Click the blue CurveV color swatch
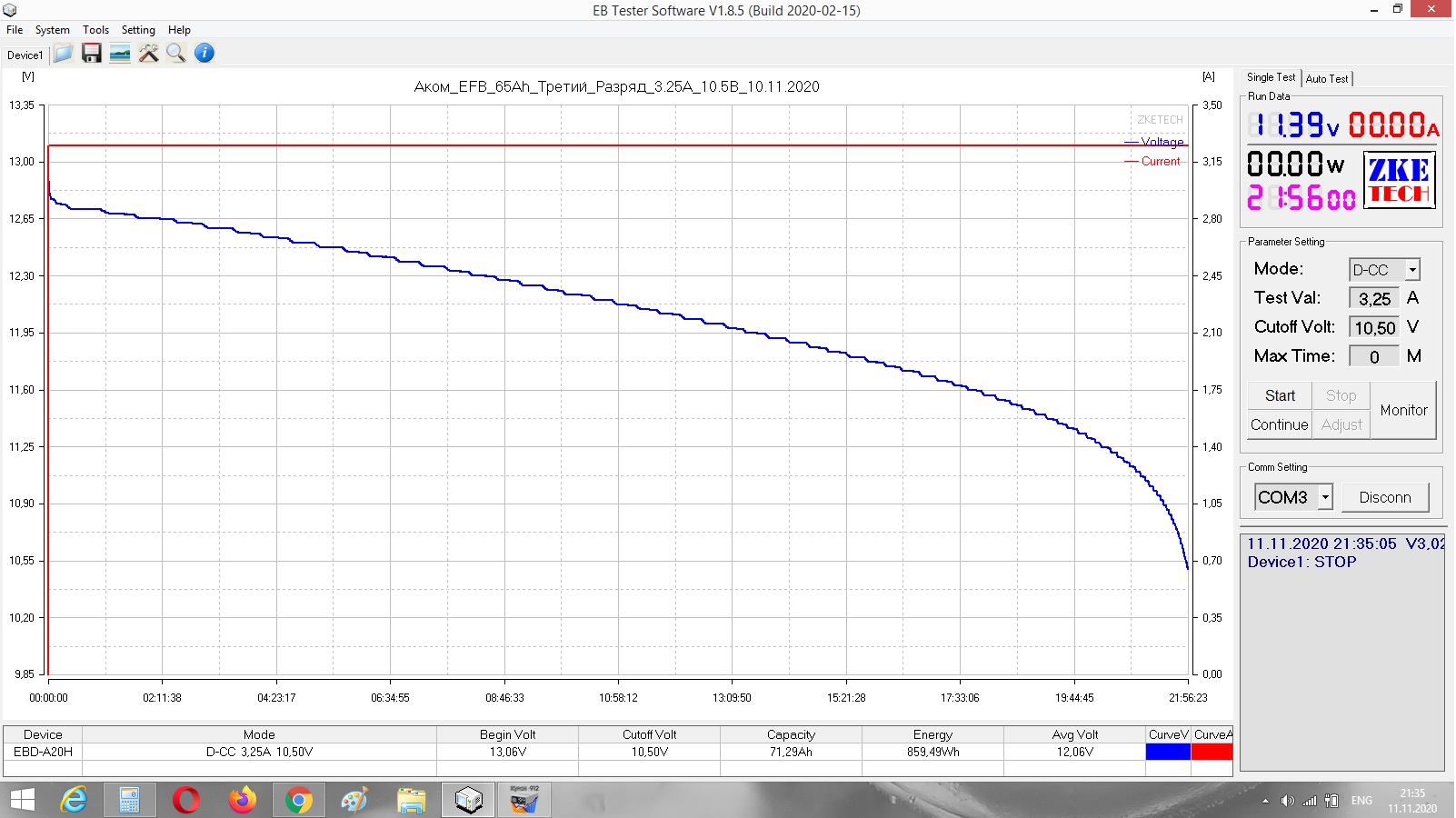Screen dimensions: 1456x818 click(1168, 752)
